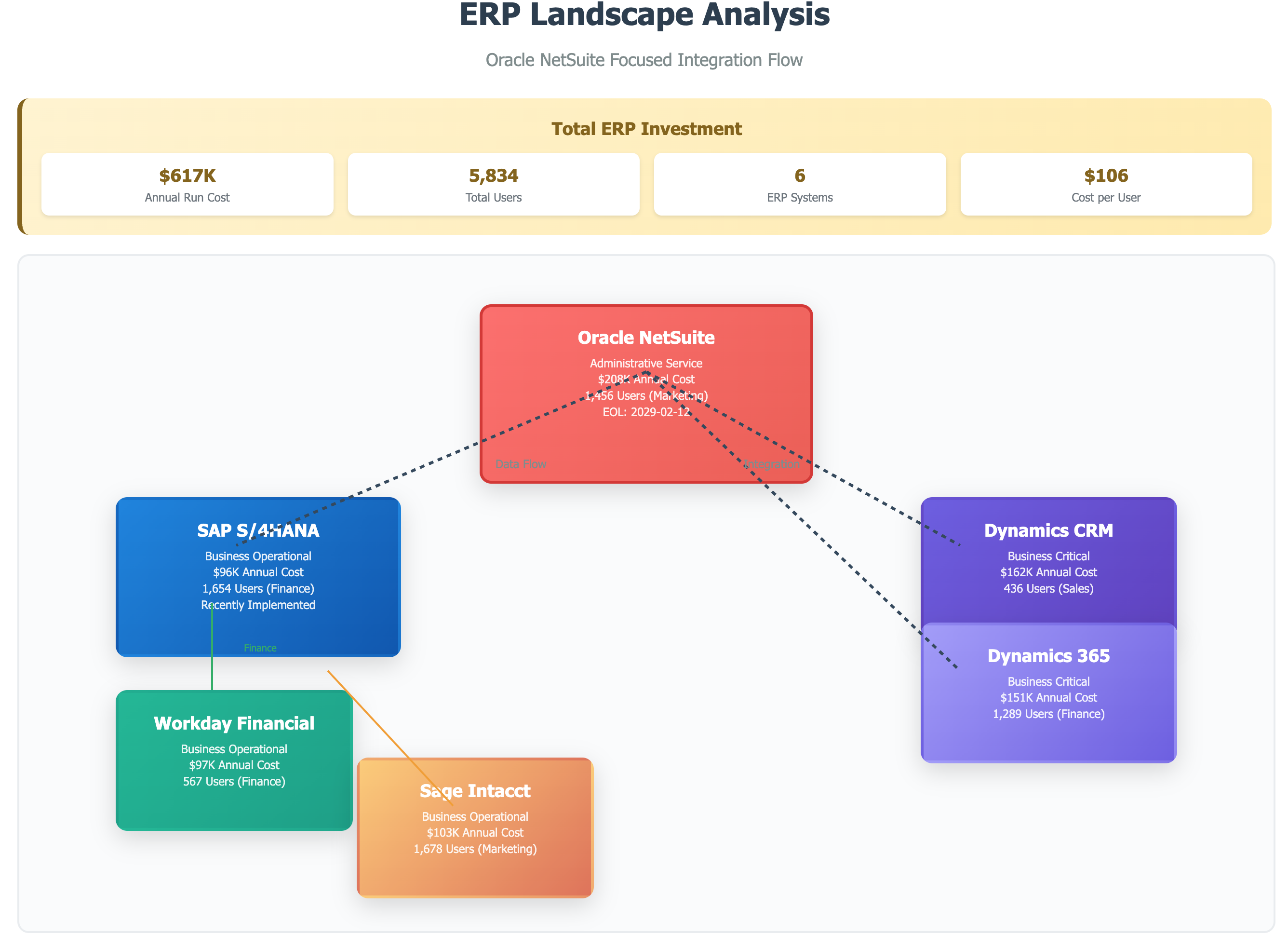1288x949 pixels.
Task: Click the EOL date on Oracle NetSuite
Action: click(x=645, y=411)
